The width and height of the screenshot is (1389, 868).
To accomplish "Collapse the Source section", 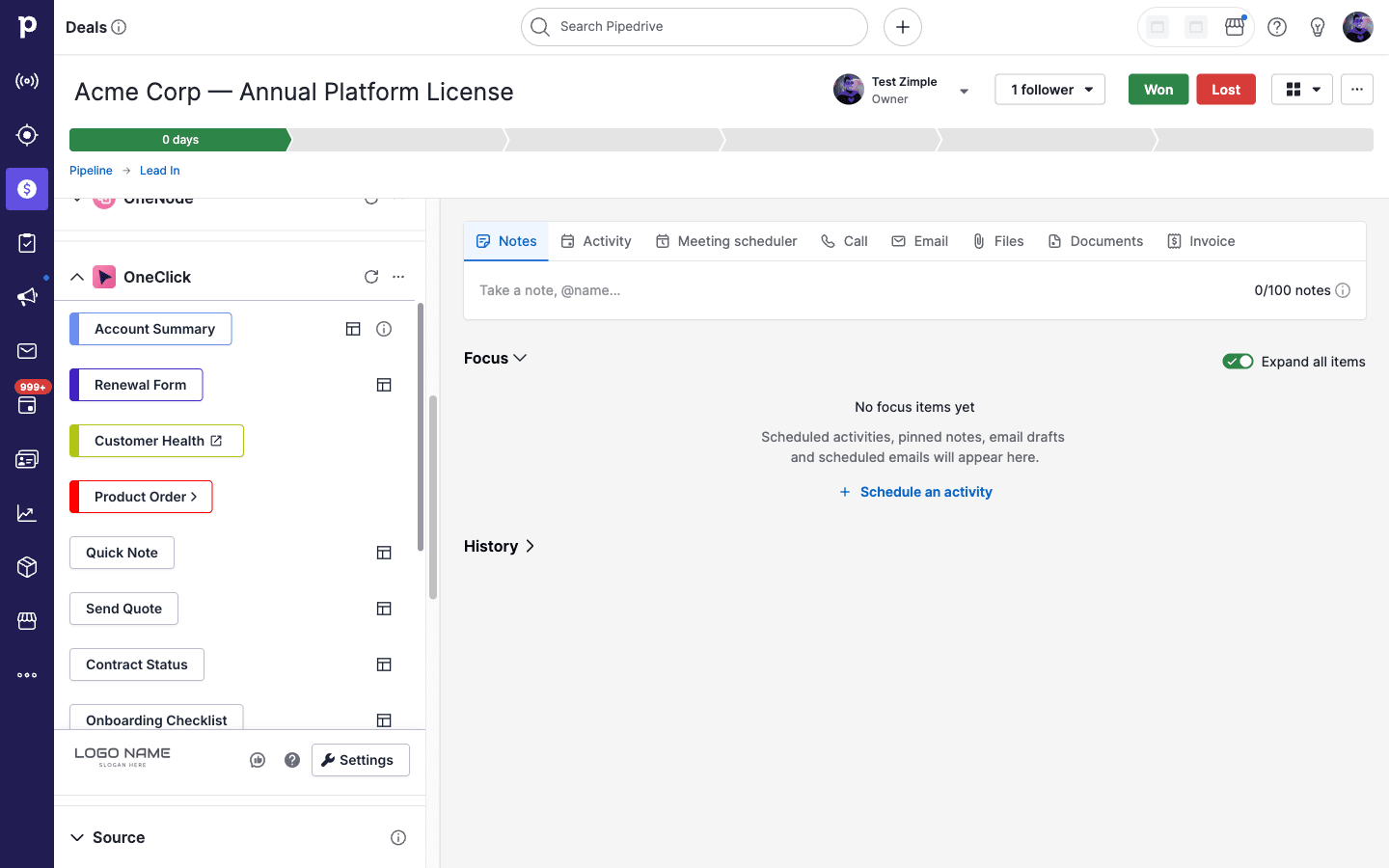I will point(77,837).
